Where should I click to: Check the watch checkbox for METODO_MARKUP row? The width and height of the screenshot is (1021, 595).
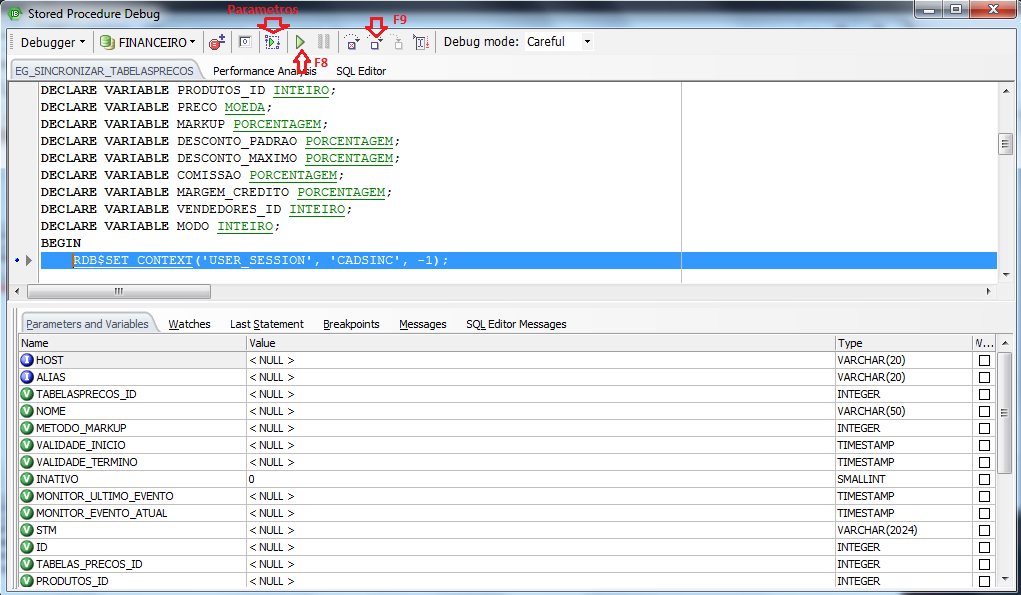tap(985, 428)
